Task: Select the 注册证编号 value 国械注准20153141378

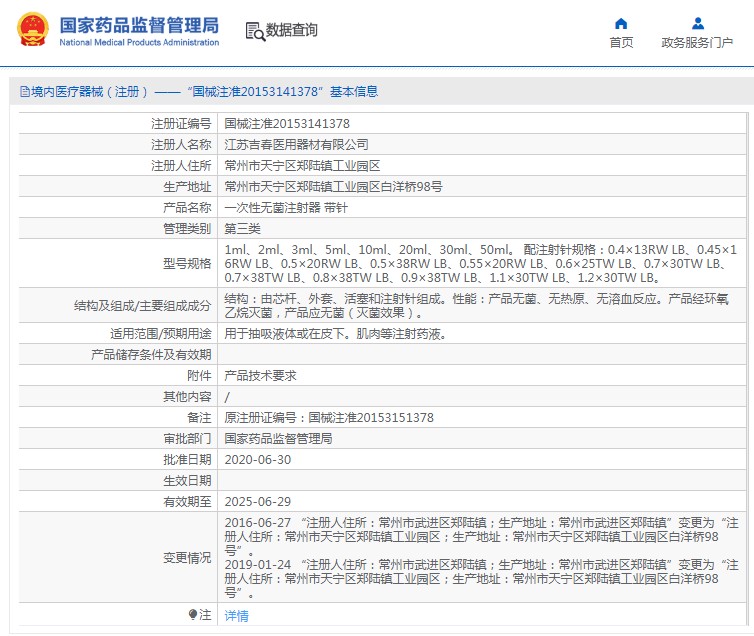Action: click(x=287, y=124)
